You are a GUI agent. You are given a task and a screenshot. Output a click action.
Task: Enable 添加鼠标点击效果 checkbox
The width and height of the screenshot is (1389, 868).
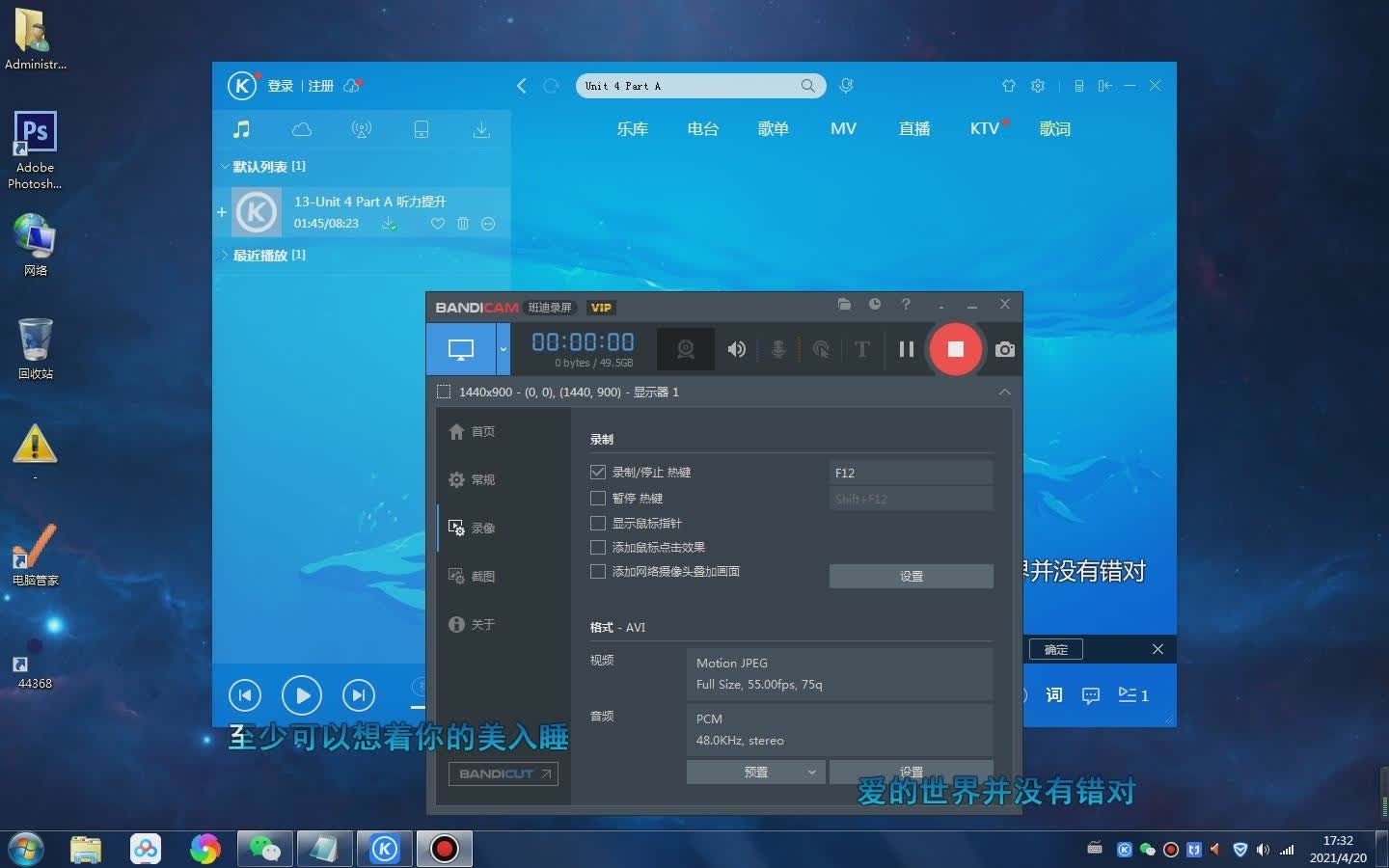pos(598,547)
